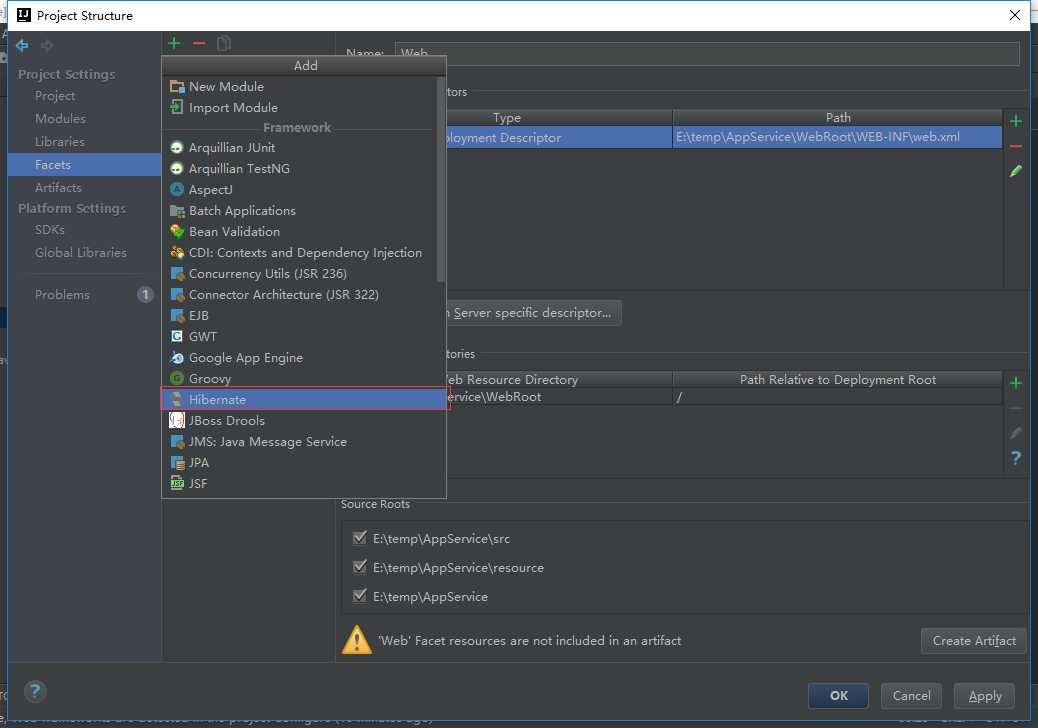Choose Arquillian TestNG framework
1038x728 pixels.
coord(304,169)
